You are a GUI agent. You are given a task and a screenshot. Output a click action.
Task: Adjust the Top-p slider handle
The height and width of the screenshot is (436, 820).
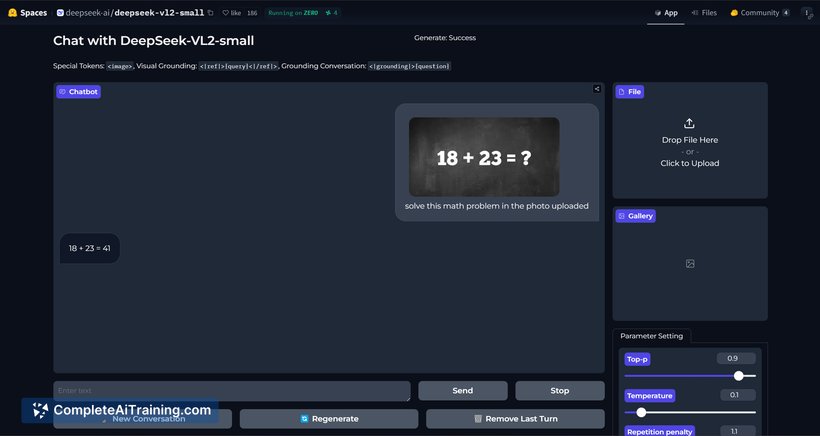coord(738,375)
